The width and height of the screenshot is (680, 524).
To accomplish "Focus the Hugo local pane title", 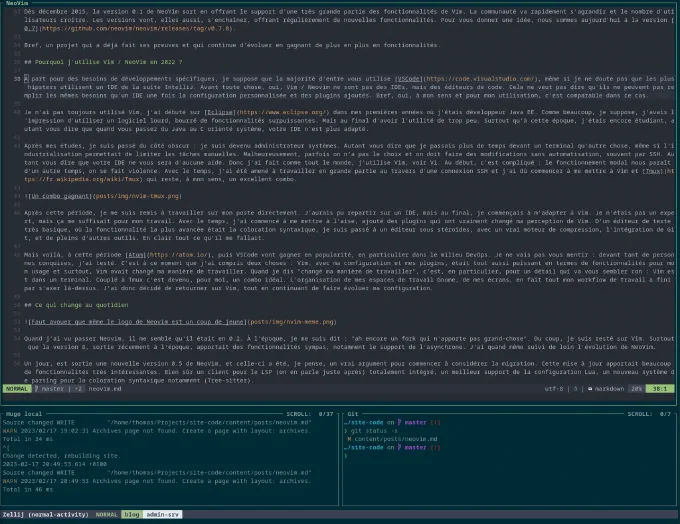I will 24,414.
